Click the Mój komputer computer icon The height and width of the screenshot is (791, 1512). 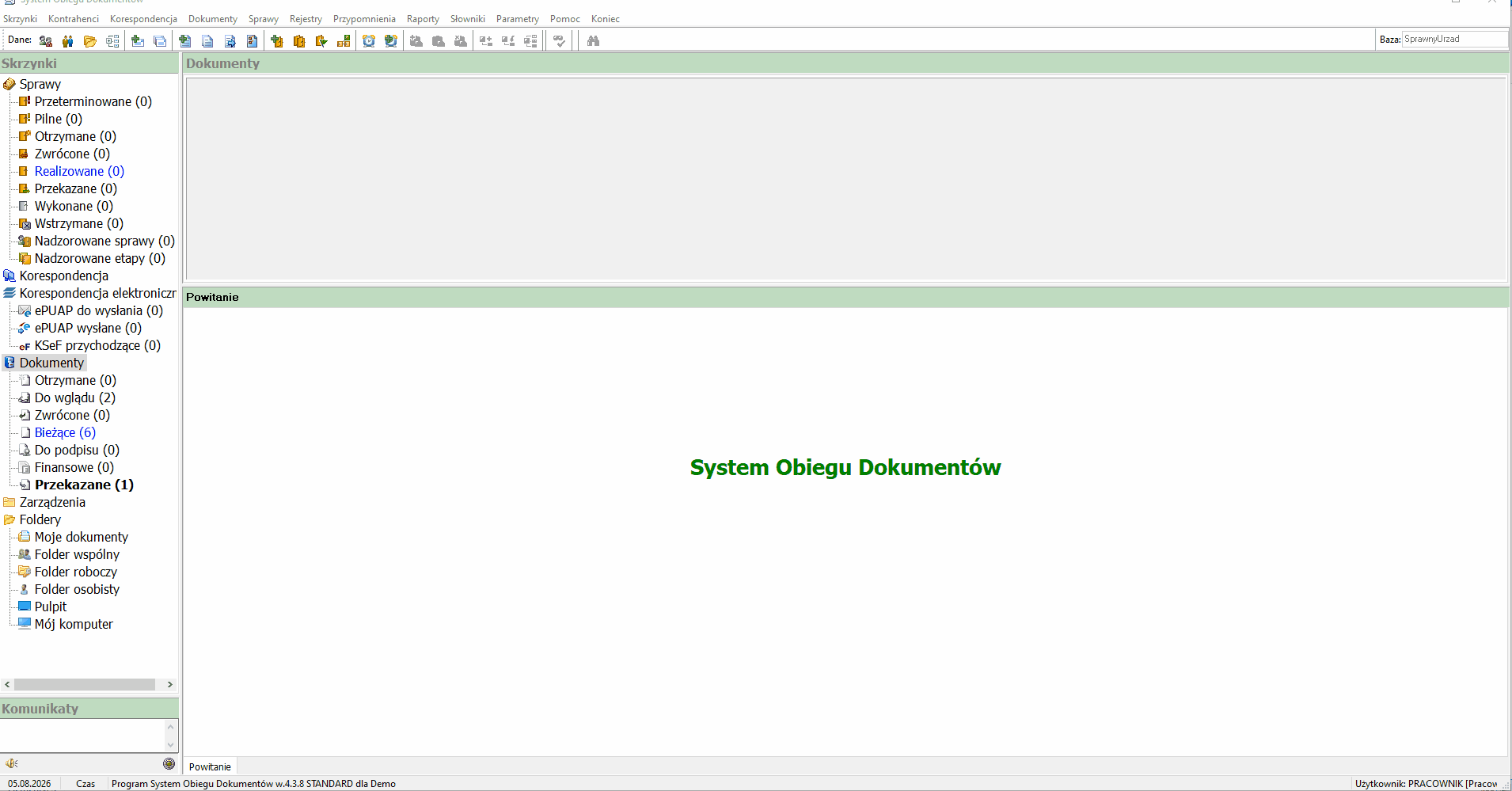25,624
